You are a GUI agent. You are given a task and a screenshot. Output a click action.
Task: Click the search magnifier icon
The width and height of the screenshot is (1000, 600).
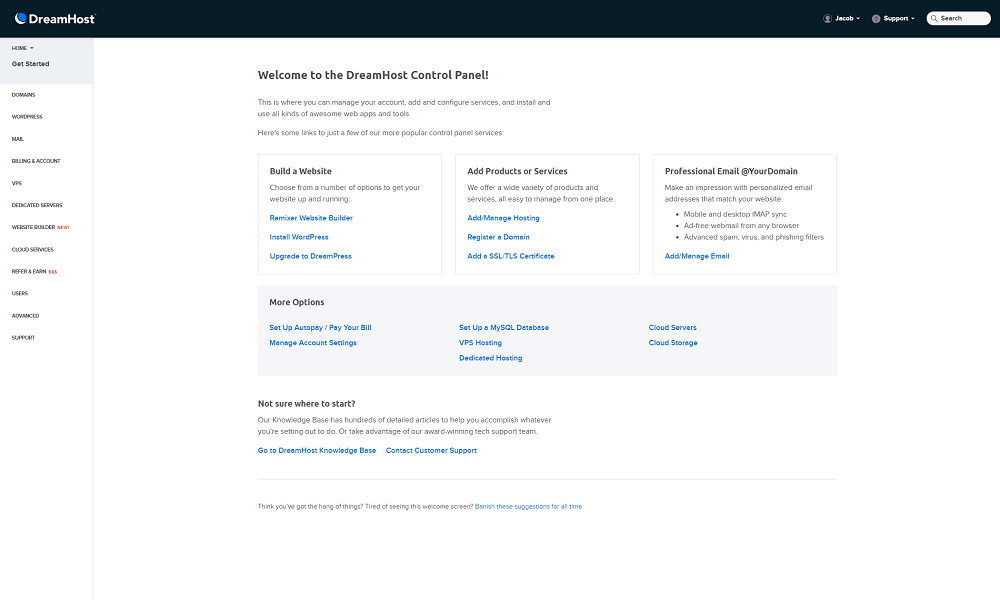[934, 18]
